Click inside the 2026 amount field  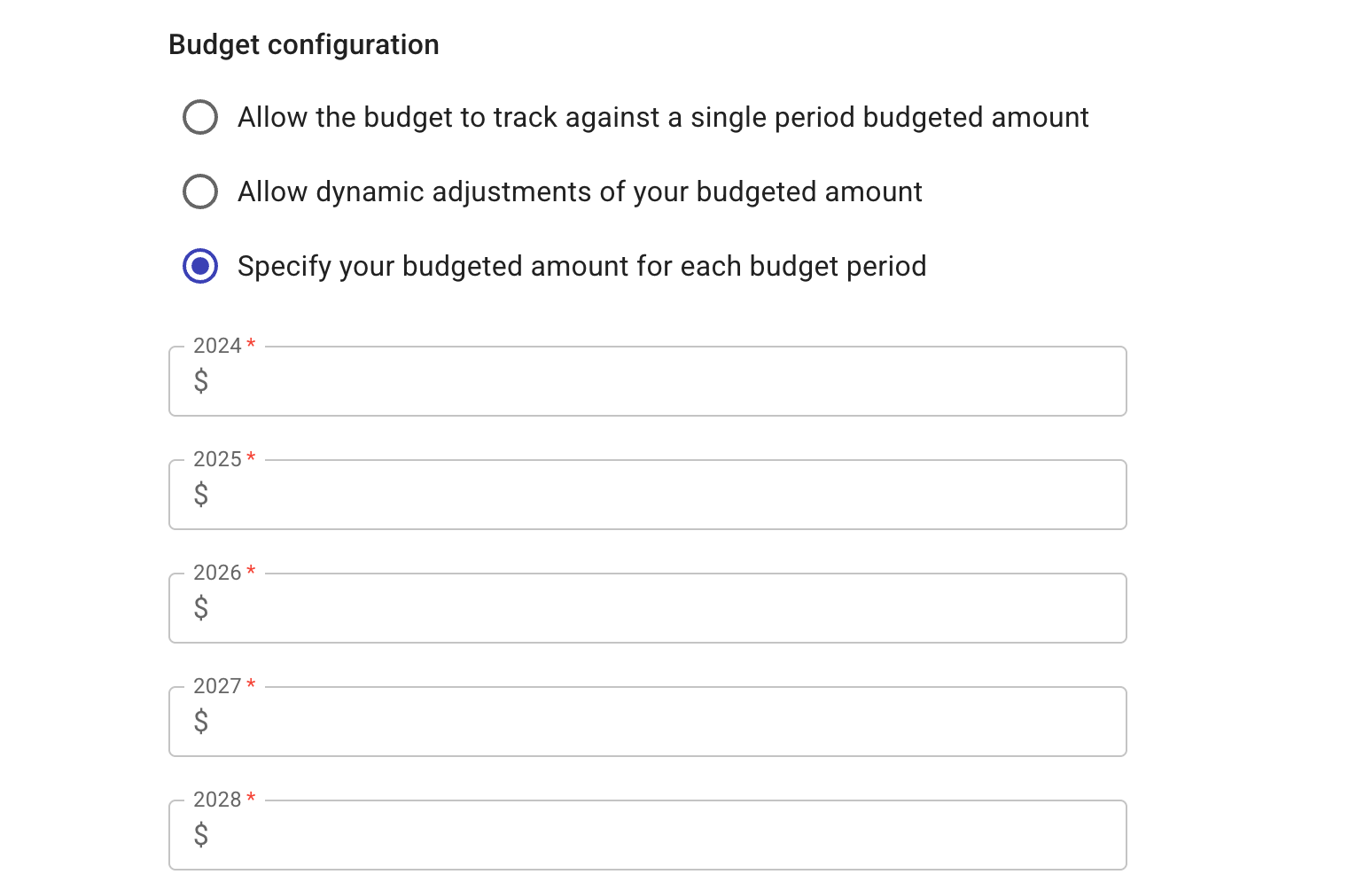620,608
